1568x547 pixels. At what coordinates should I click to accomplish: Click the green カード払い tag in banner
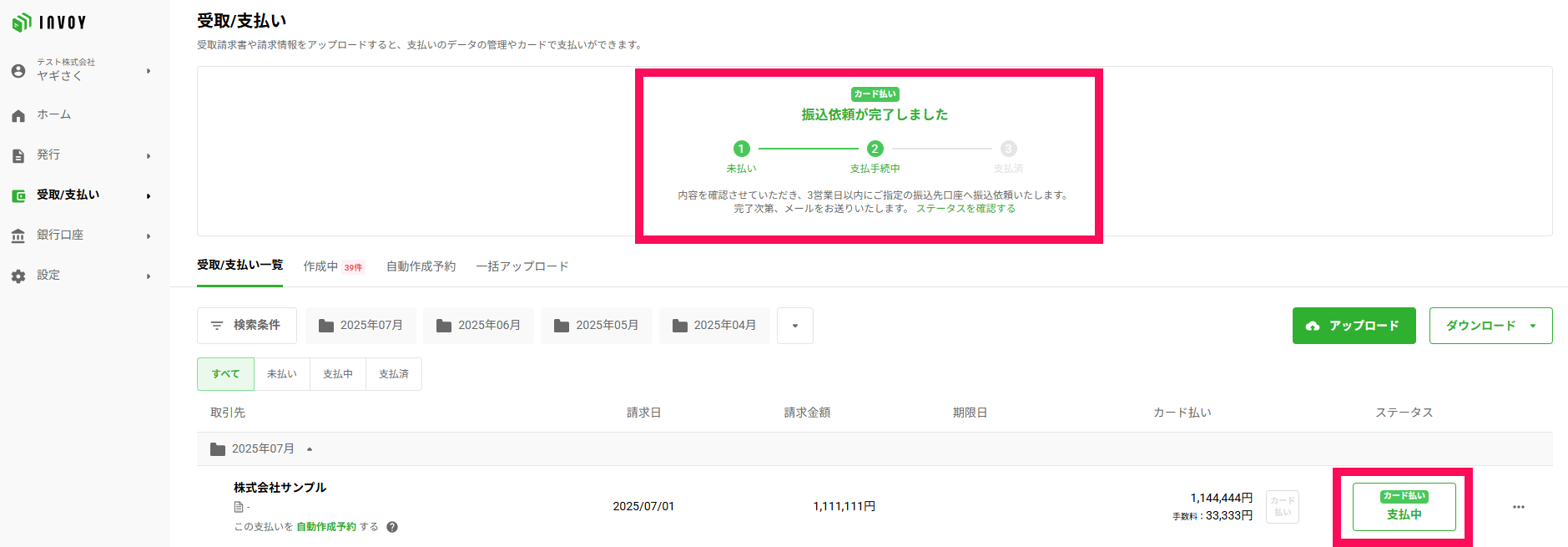click(875, 94)
